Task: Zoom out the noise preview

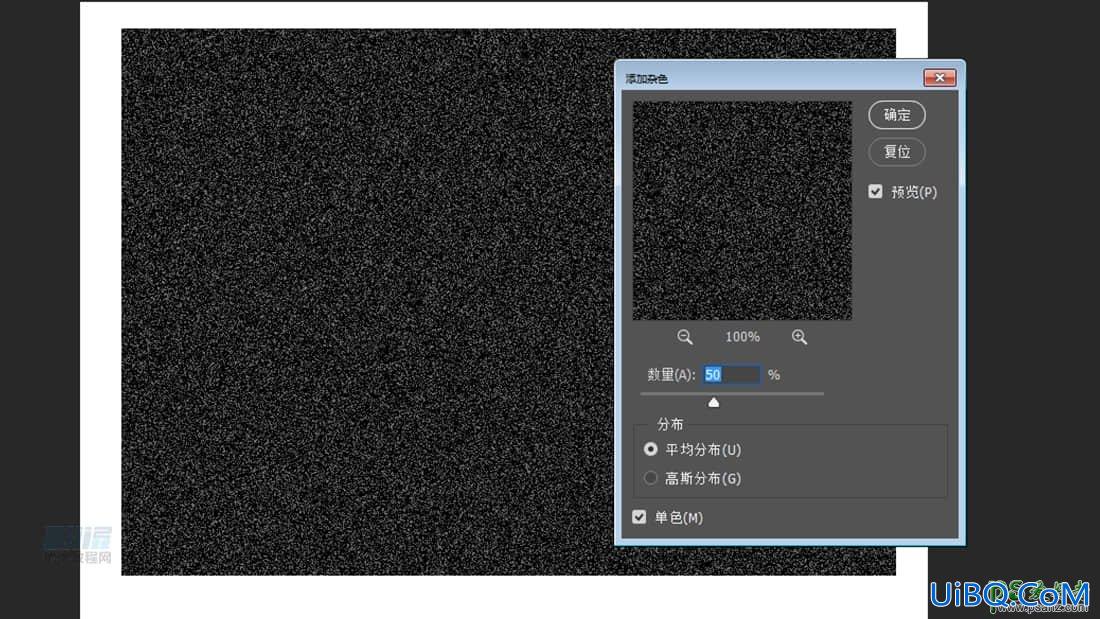Action: tap(685, 337)
